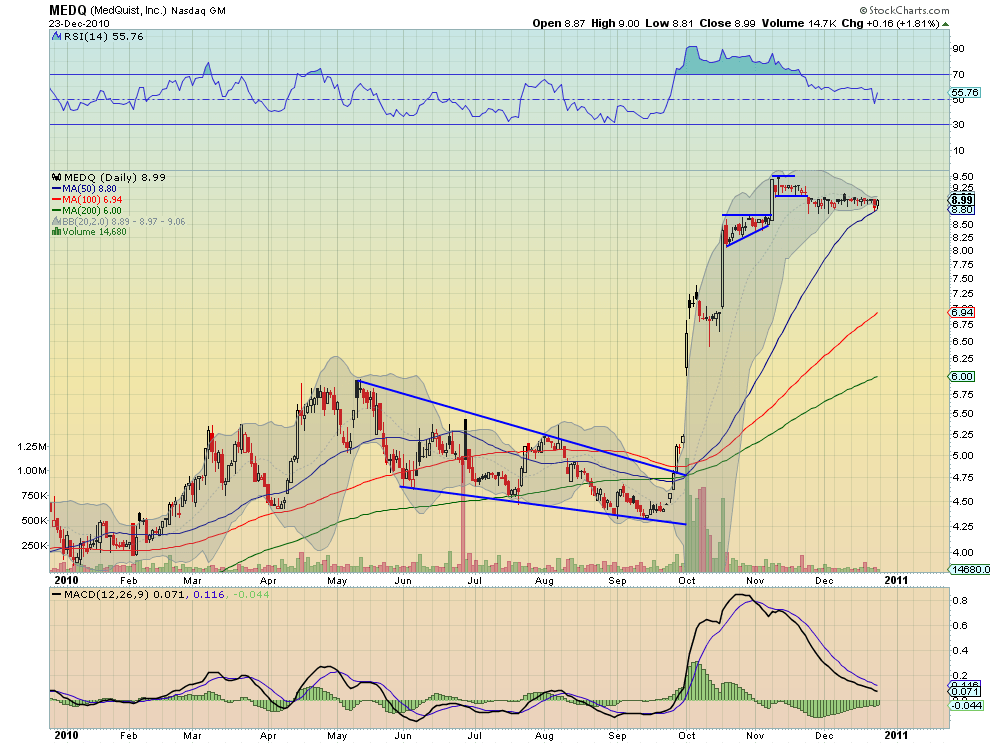Screen dimensions: 990x744
Task: Click the 'MEDQ (Daily) 8.99' legend label
Action: (x=114, y=177)
